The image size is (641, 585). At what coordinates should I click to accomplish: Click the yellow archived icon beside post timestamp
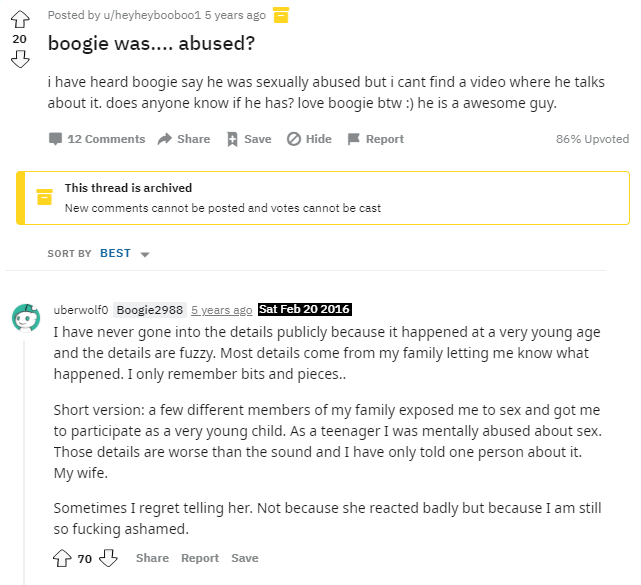tap(281, 15)
